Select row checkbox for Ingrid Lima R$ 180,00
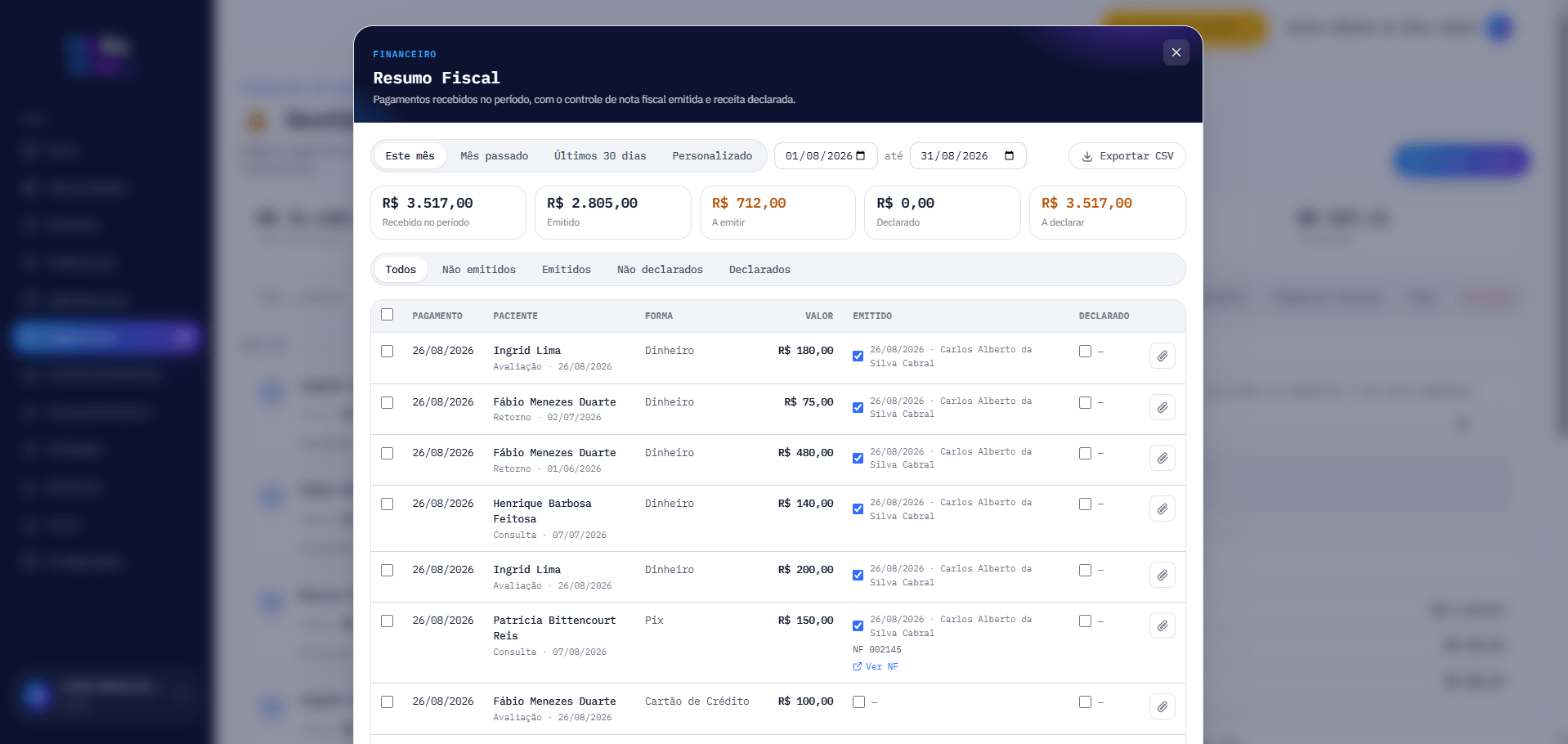1568x744 pixels. [388, 352]
